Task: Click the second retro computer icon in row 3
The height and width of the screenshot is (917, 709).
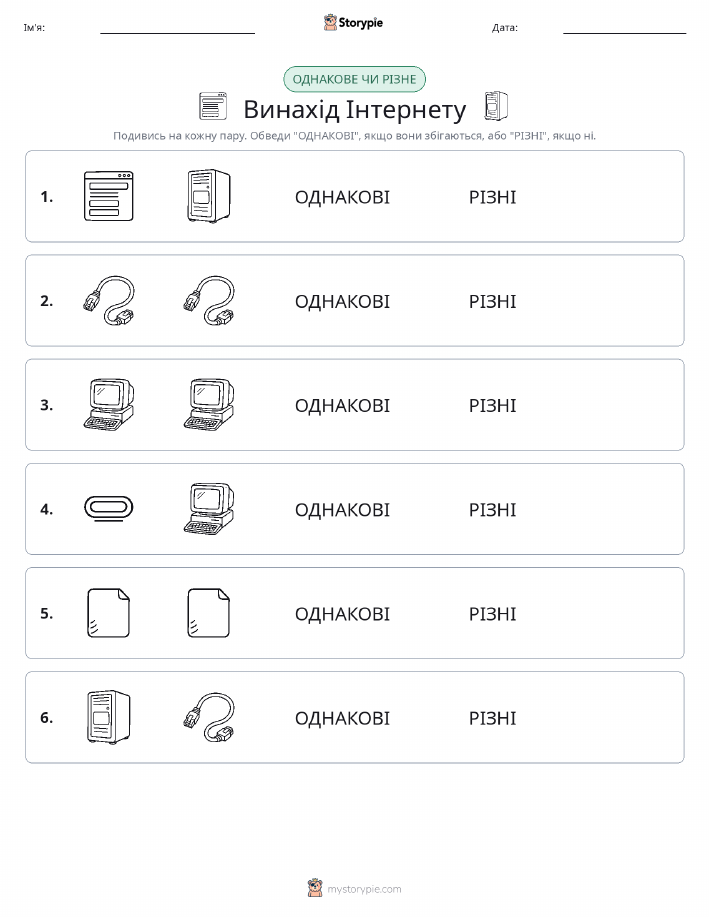Action: [x=209, y=405]
